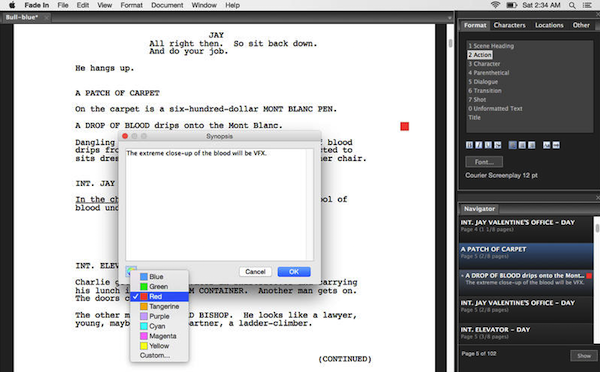Viewport: 600px width, 372px height.
Task: Open the color picker icon in Synopsis dialog
Action: (x=131, y=271)
